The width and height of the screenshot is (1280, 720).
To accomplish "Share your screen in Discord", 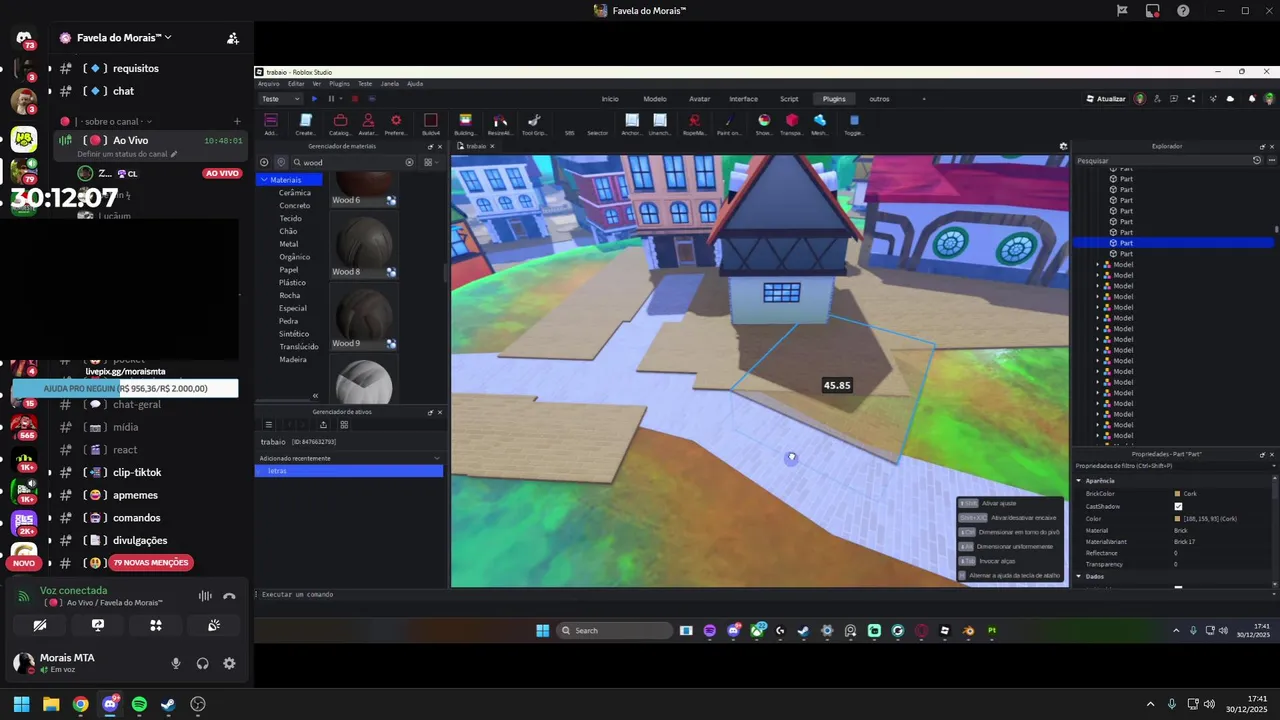I will coord(98,625).
